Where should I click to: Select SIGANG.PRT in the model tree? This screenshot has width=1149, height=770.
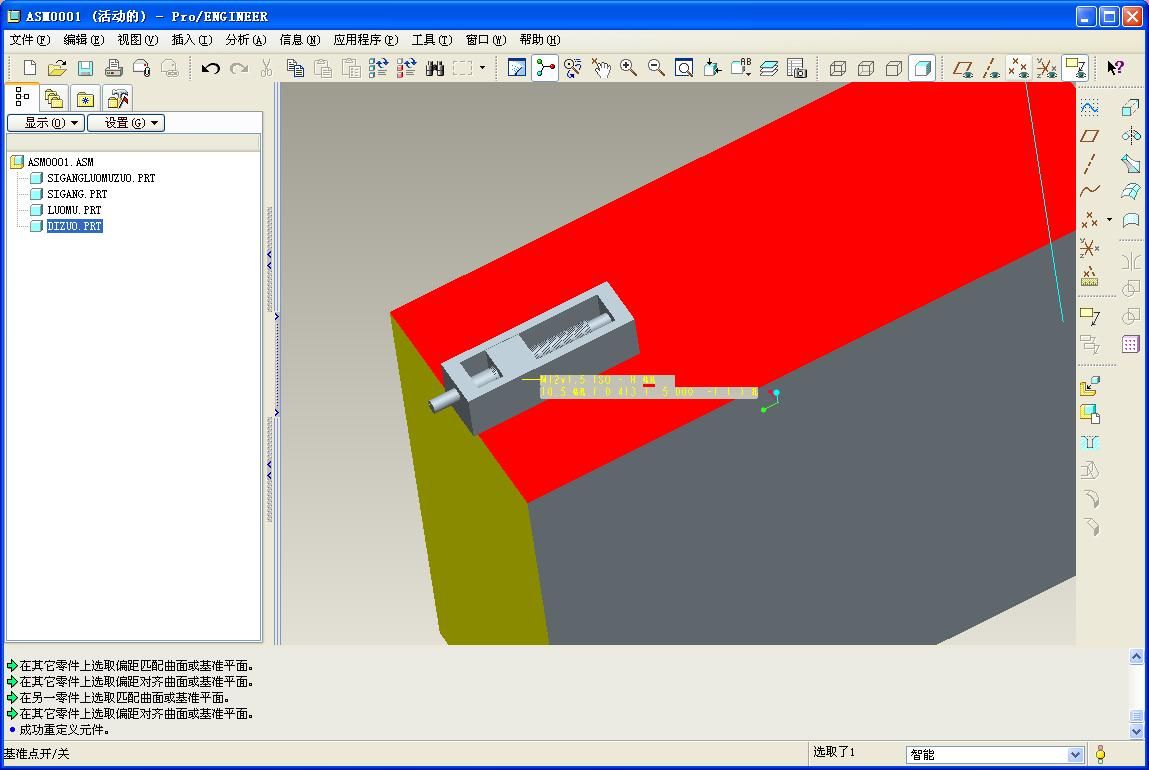[77, 194]
